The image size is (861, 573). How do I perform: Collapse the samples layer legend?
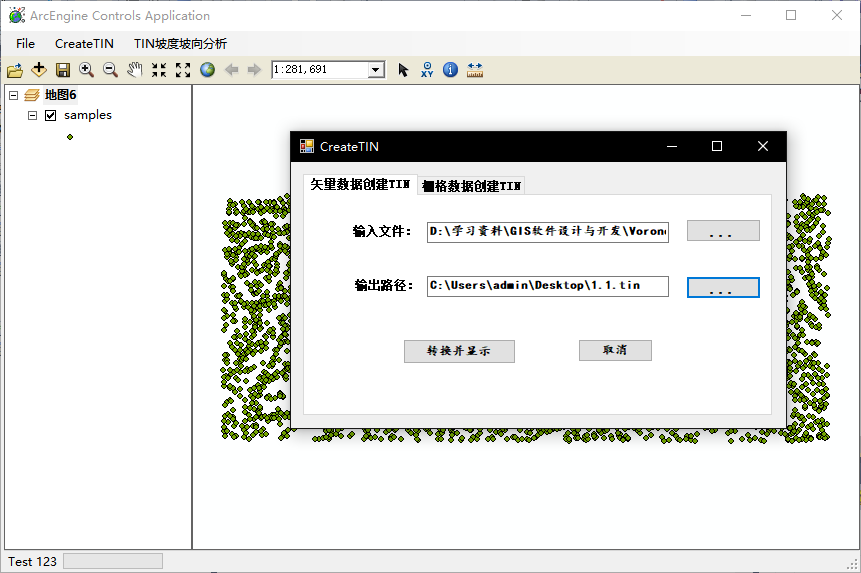click(x=32, y=115)
